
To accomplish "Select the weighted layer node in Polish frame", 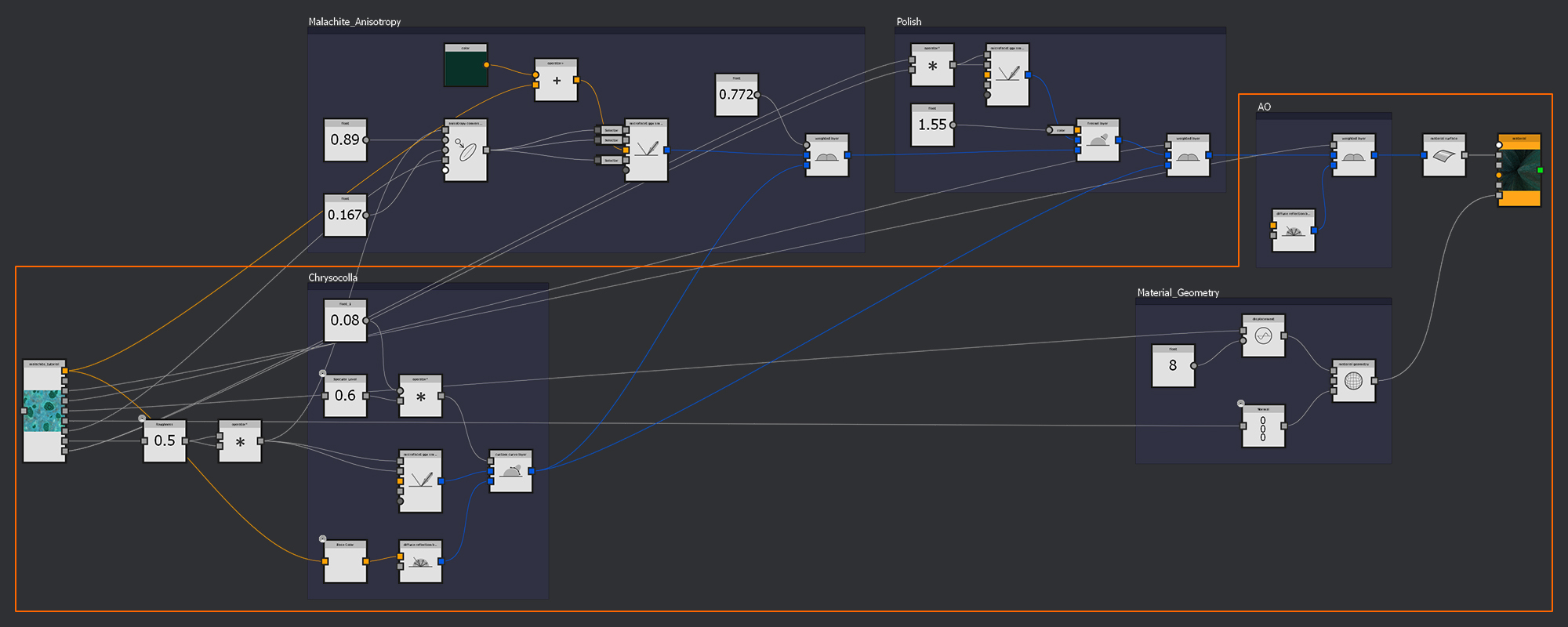I will [1188, 155].
